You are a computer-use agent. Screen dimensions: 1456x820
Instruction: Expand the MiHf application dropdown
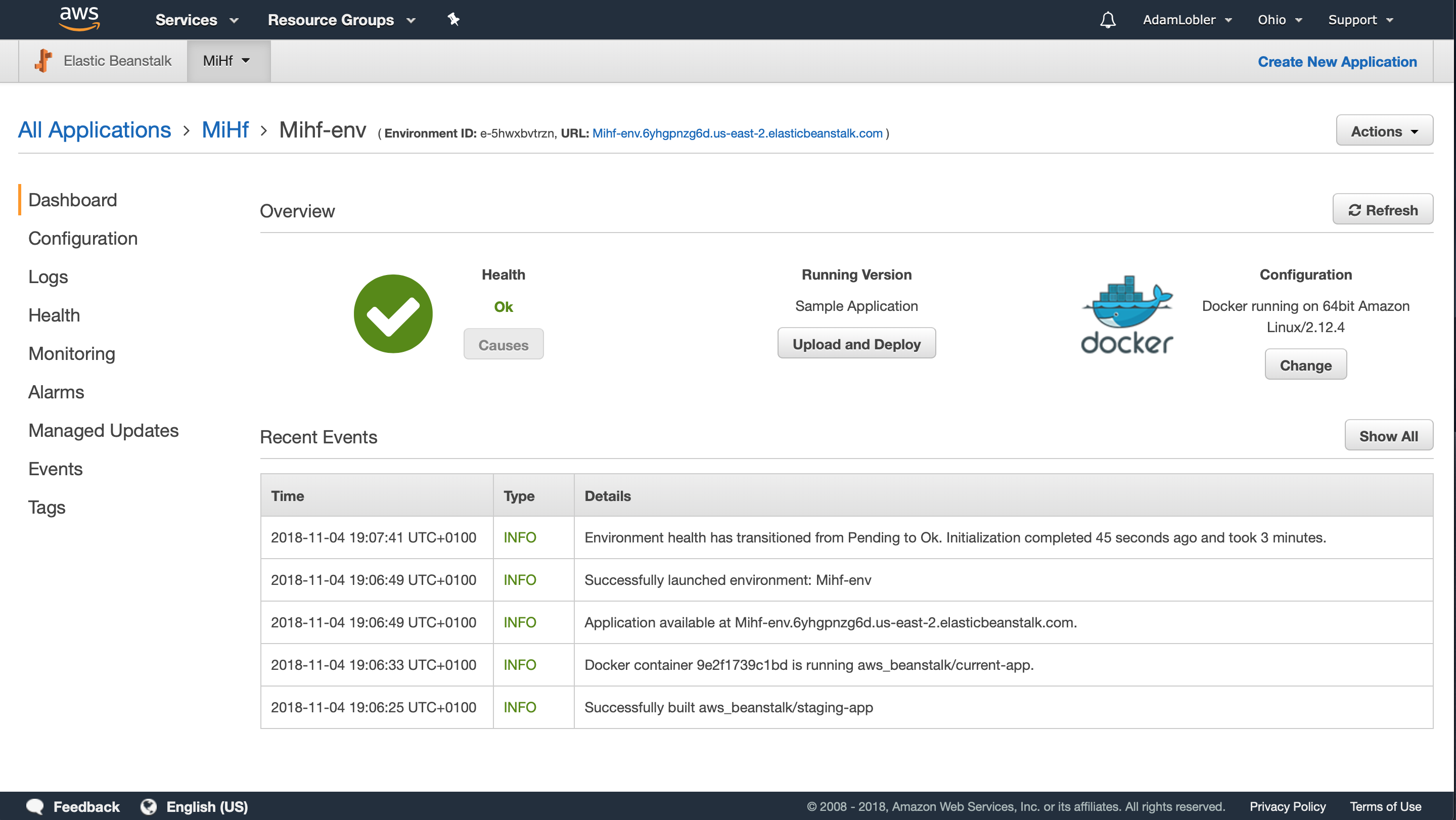click(226, 61)
